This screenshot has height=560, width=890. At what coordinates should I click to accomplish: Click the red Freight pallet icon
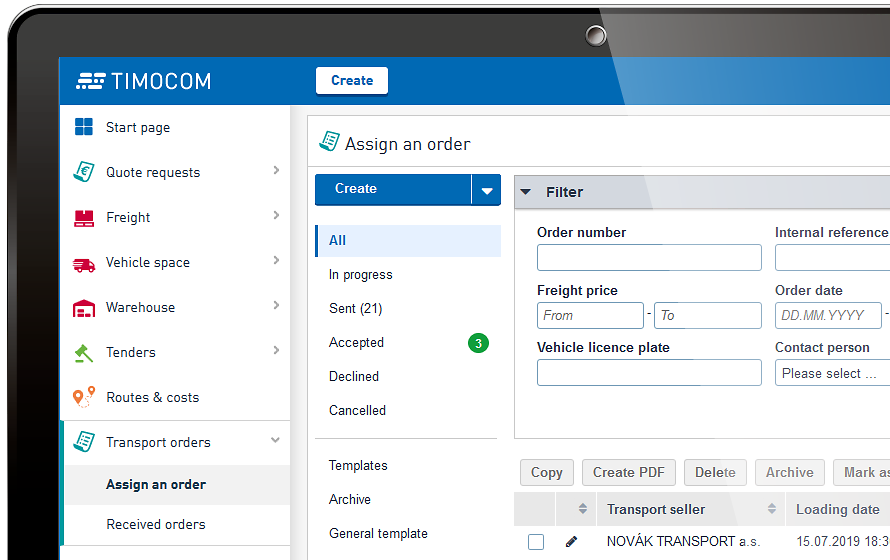tap(84, 218)
